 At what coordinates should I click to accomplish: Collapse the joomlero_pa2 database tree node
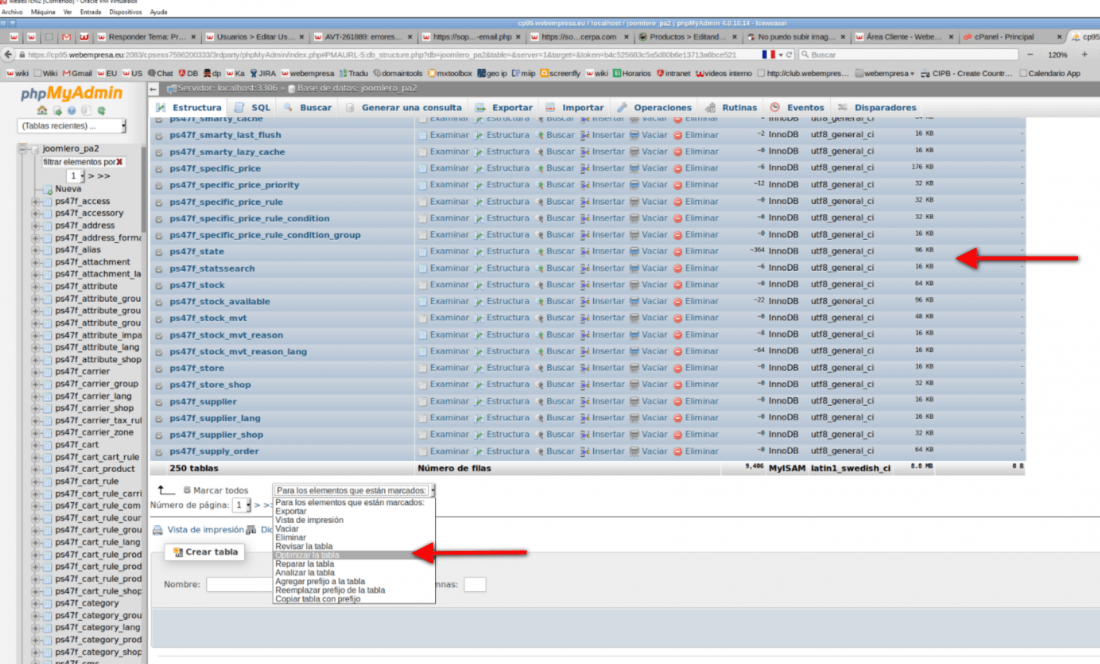[22, 149]
